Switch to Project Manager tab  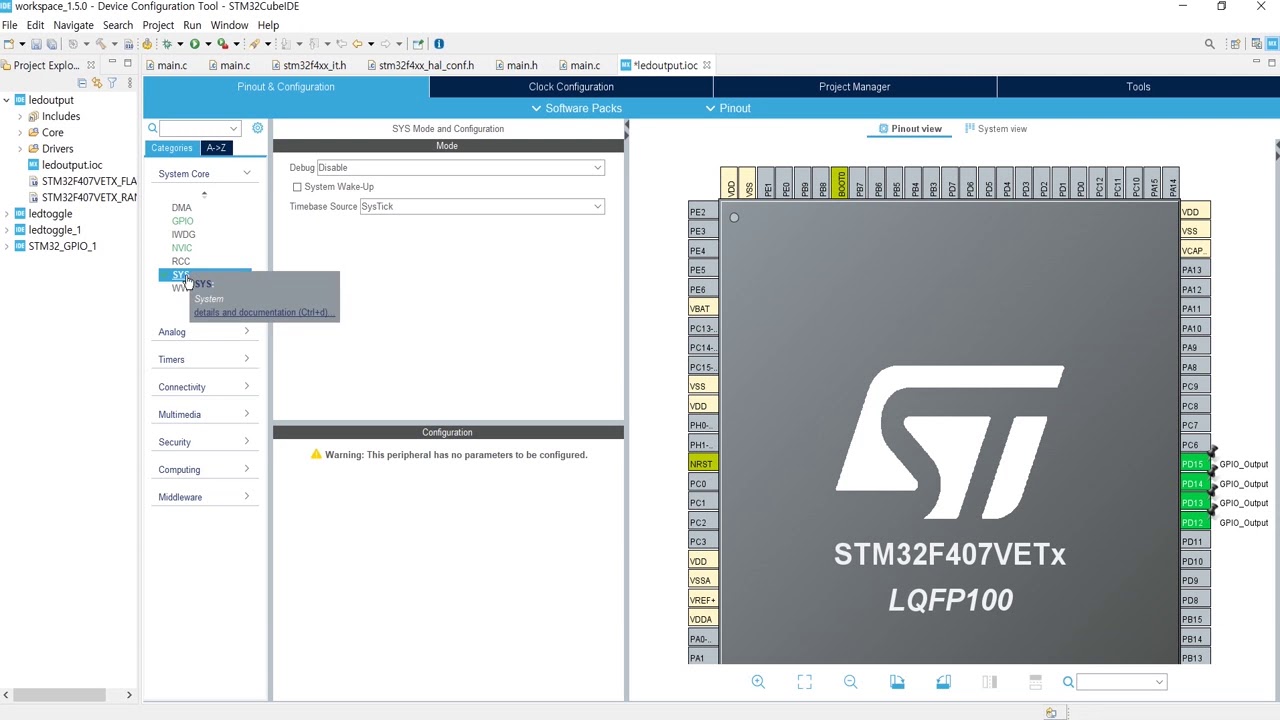point(854,87)
